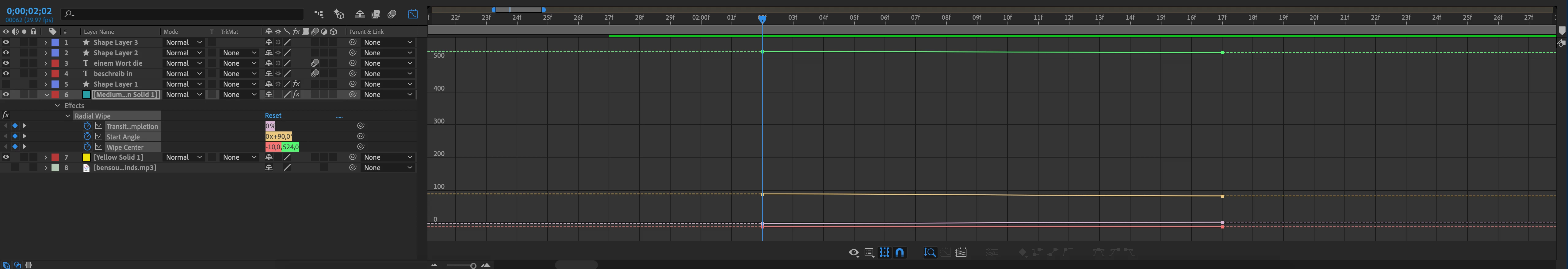Click Fit selection to view
The width and height of the screenshot is (1568, 269).
coord(946,252)
